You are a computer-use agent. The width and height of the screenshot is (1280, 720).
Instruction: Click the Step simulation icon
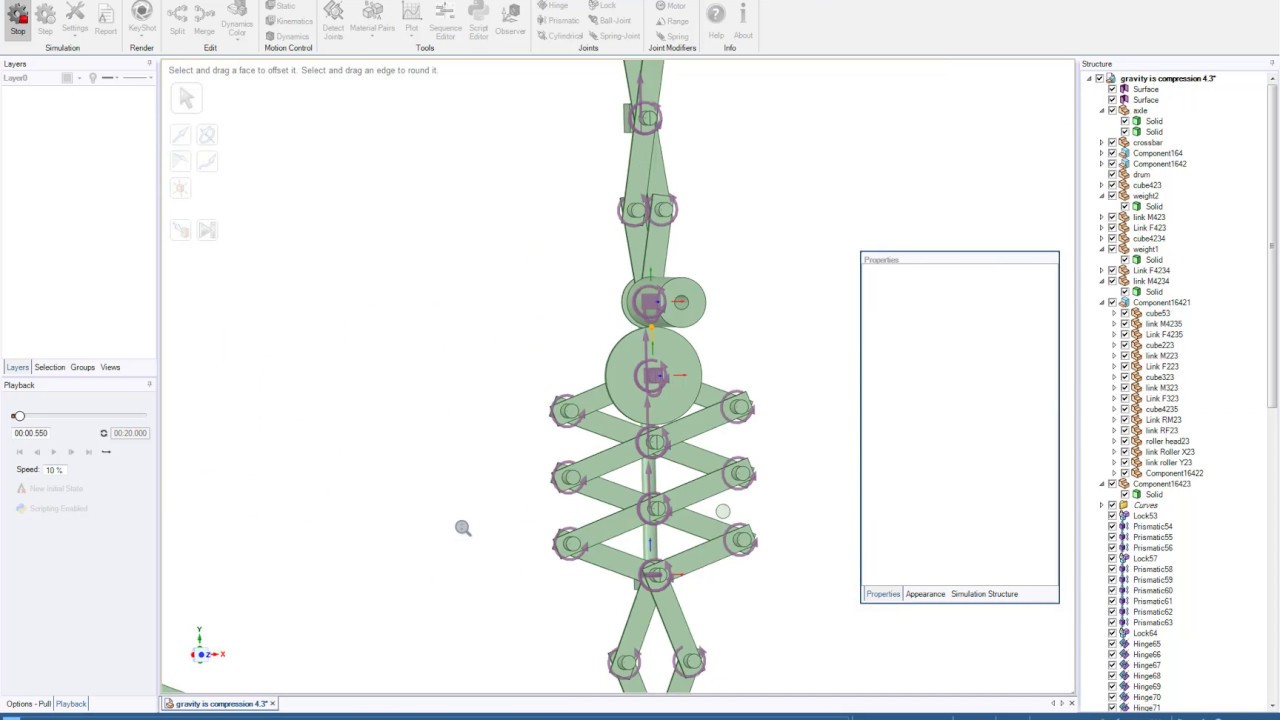coord(45,20)
